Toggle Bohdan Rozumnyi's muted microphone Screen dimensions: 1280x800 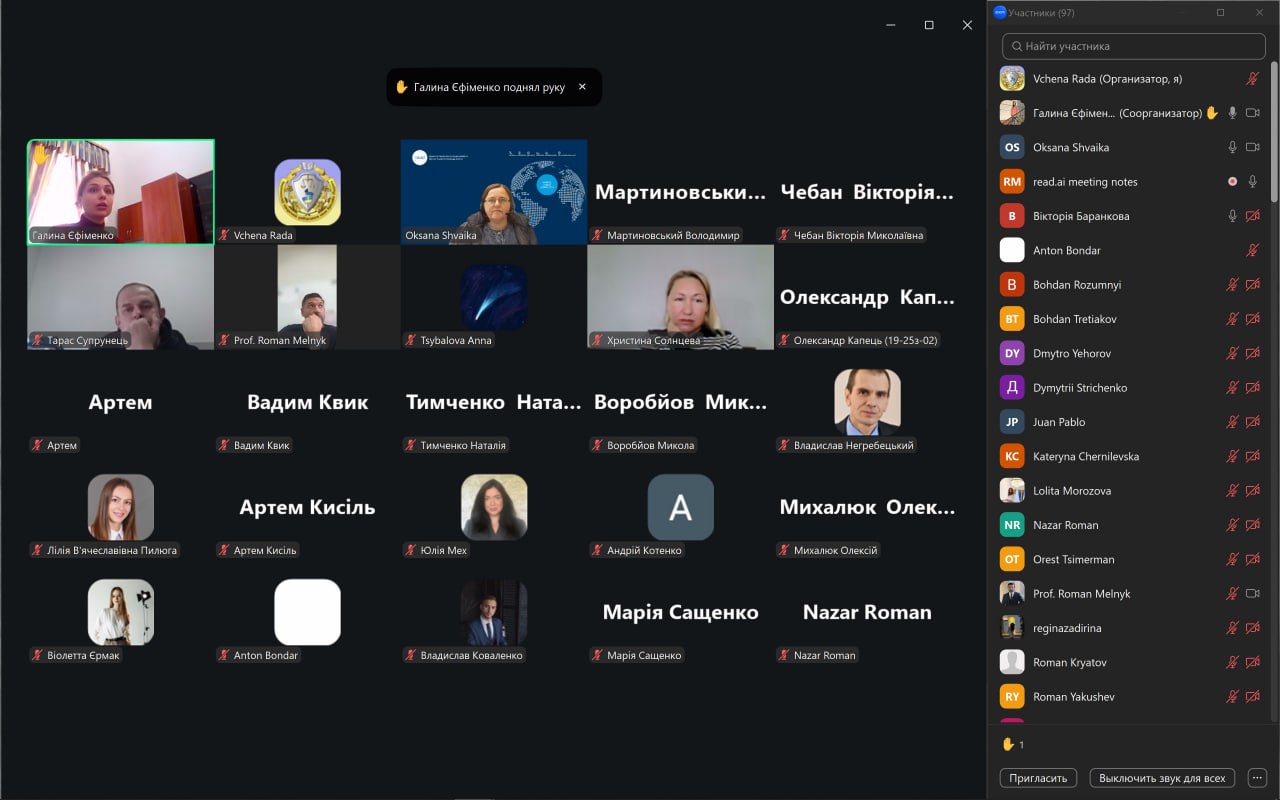tap(1233, 285)
